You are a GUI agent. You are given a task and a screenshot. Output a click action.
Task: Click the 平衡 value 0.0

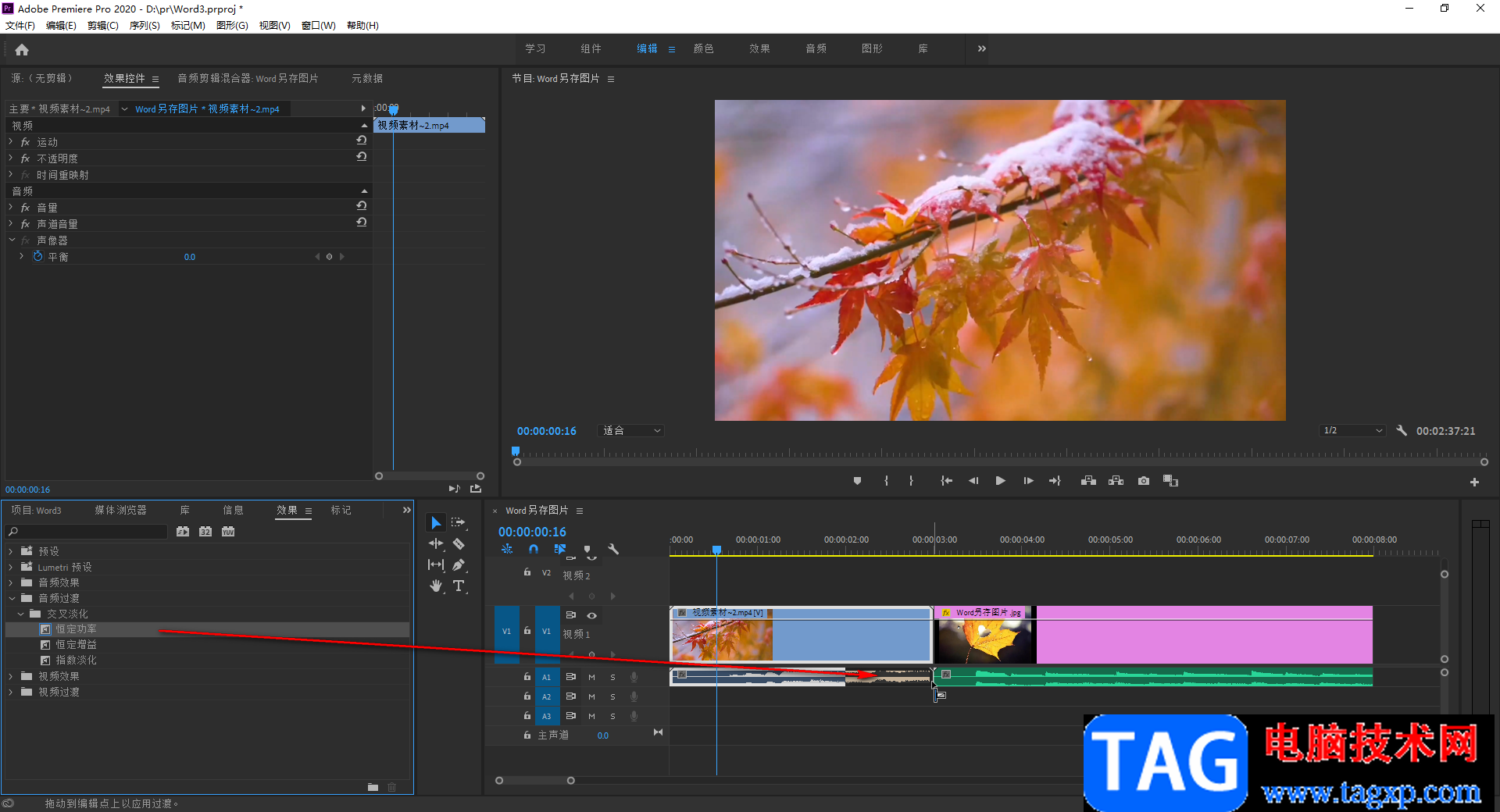pos(190,257)
